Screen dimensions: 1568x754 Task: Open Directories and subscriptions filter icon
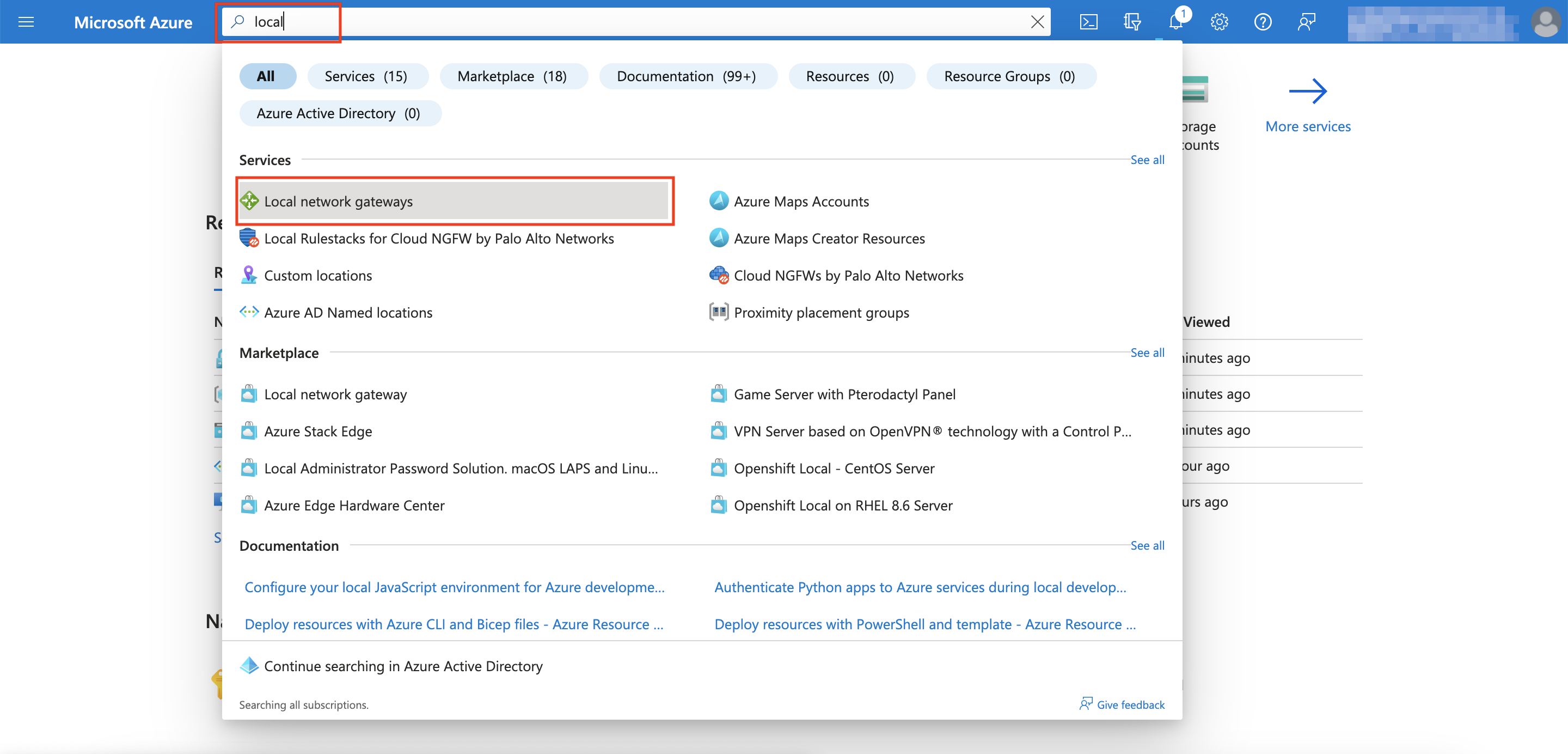point(1131,22)
